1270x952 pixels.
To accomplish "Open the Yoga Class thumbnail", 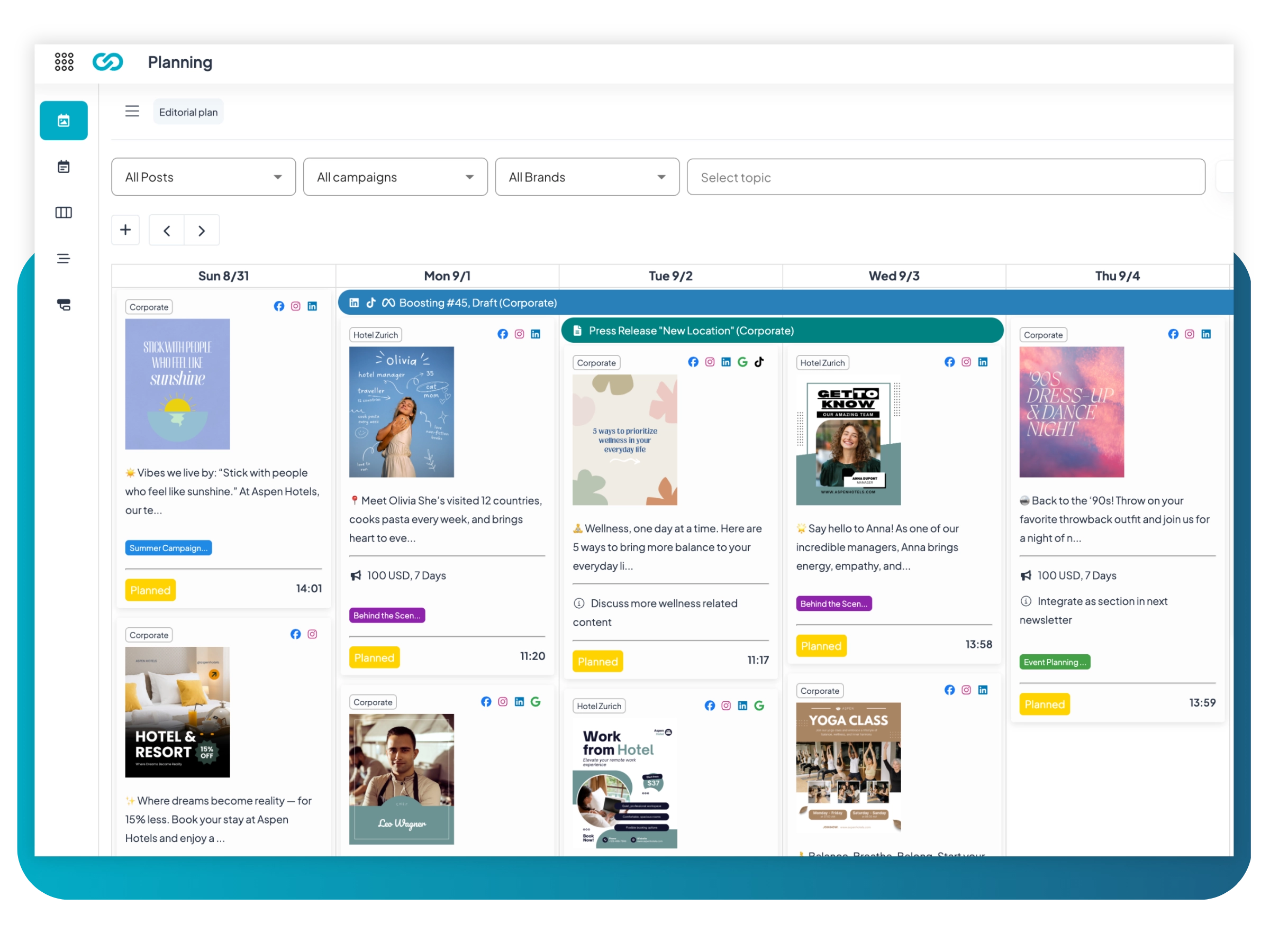I will (x=848, y=767).
